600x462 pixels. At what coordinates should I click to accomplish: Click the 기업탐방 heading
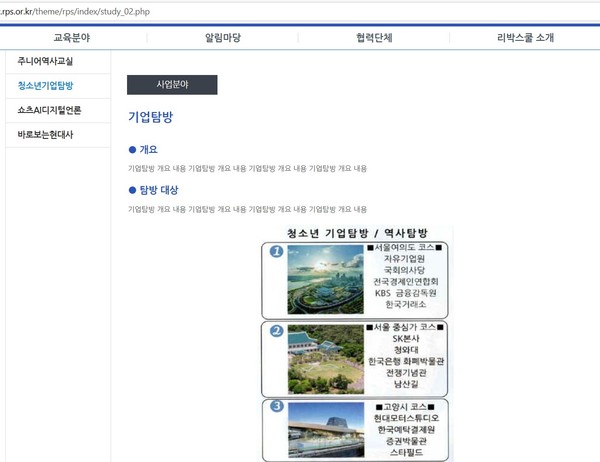[x=150, y=117]
